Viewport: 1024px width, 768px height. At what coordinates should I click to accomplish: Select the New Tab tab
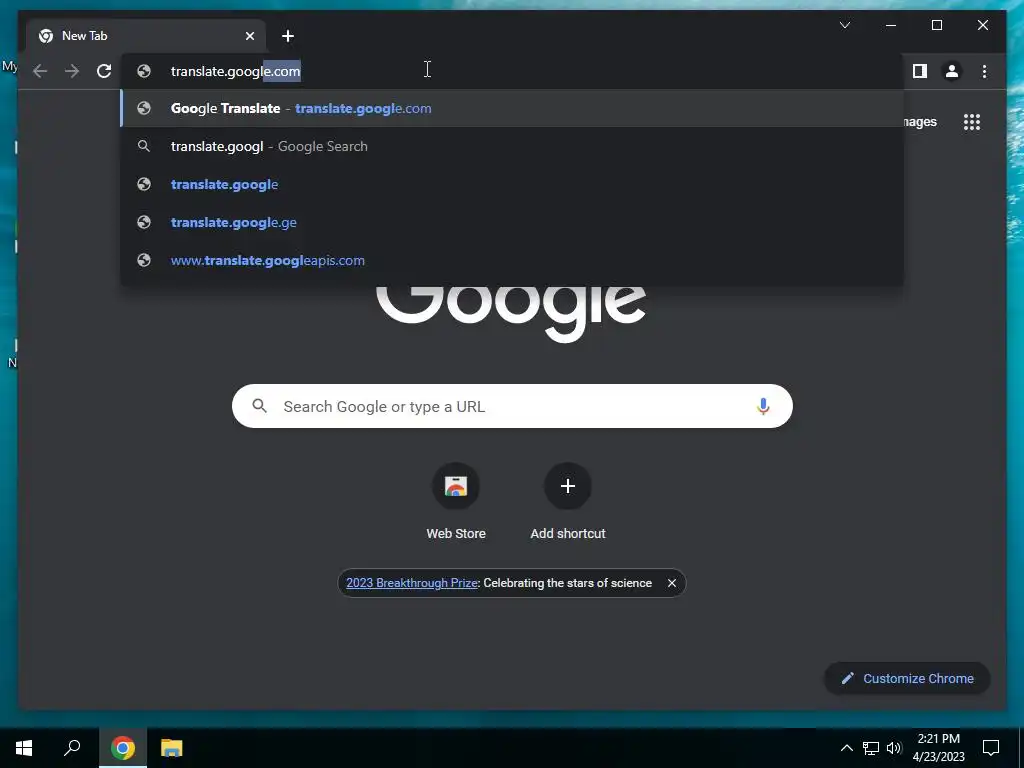click(x=146, y=36)
